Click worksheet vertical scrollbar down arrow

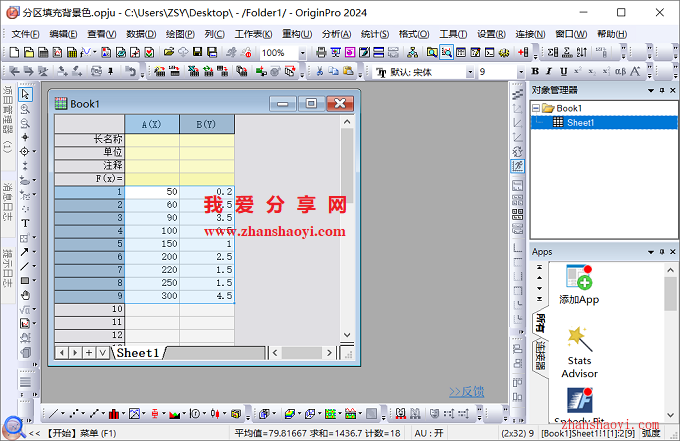(347, 335)
